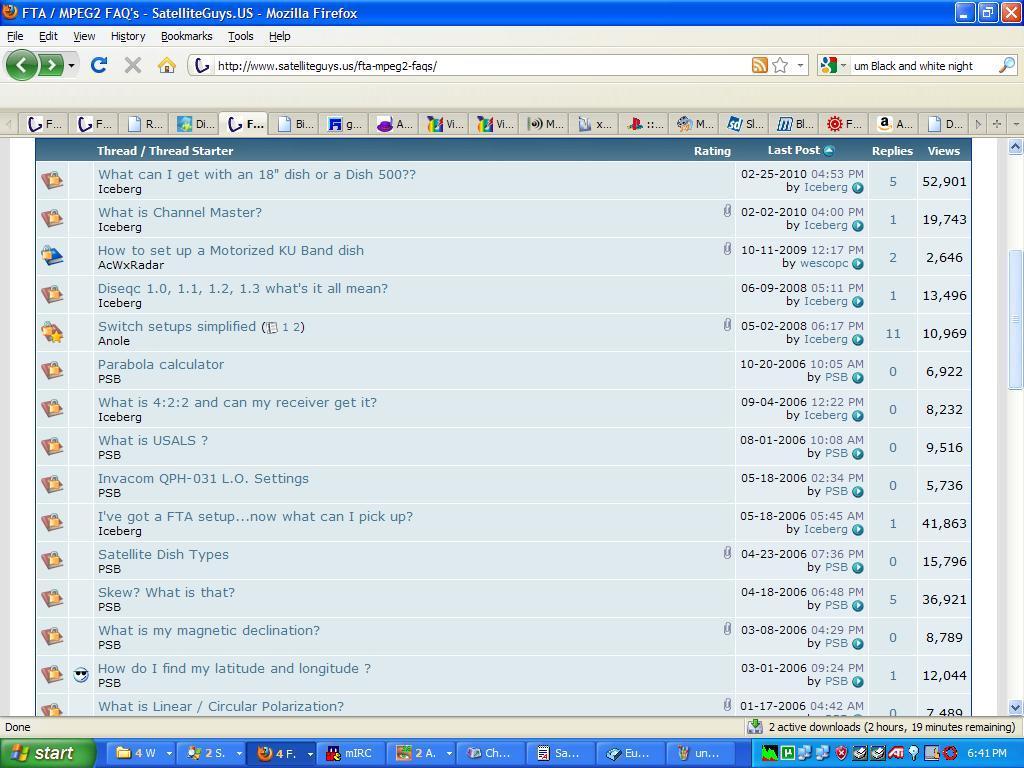The height and width of the screenshot is (768, 1024).
Task: Switch to mIRC in the taskbar
Action: [351, 753]
